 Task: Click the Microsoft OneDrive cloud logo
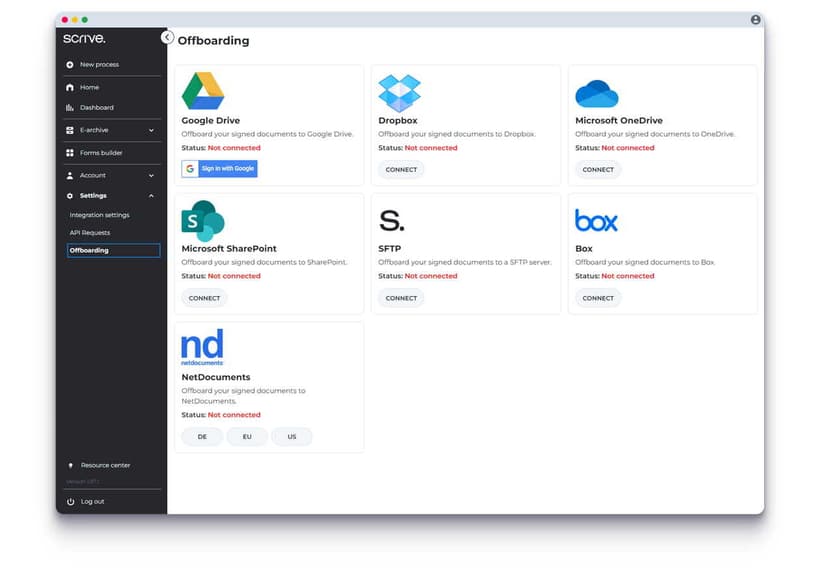pos(597,94)
